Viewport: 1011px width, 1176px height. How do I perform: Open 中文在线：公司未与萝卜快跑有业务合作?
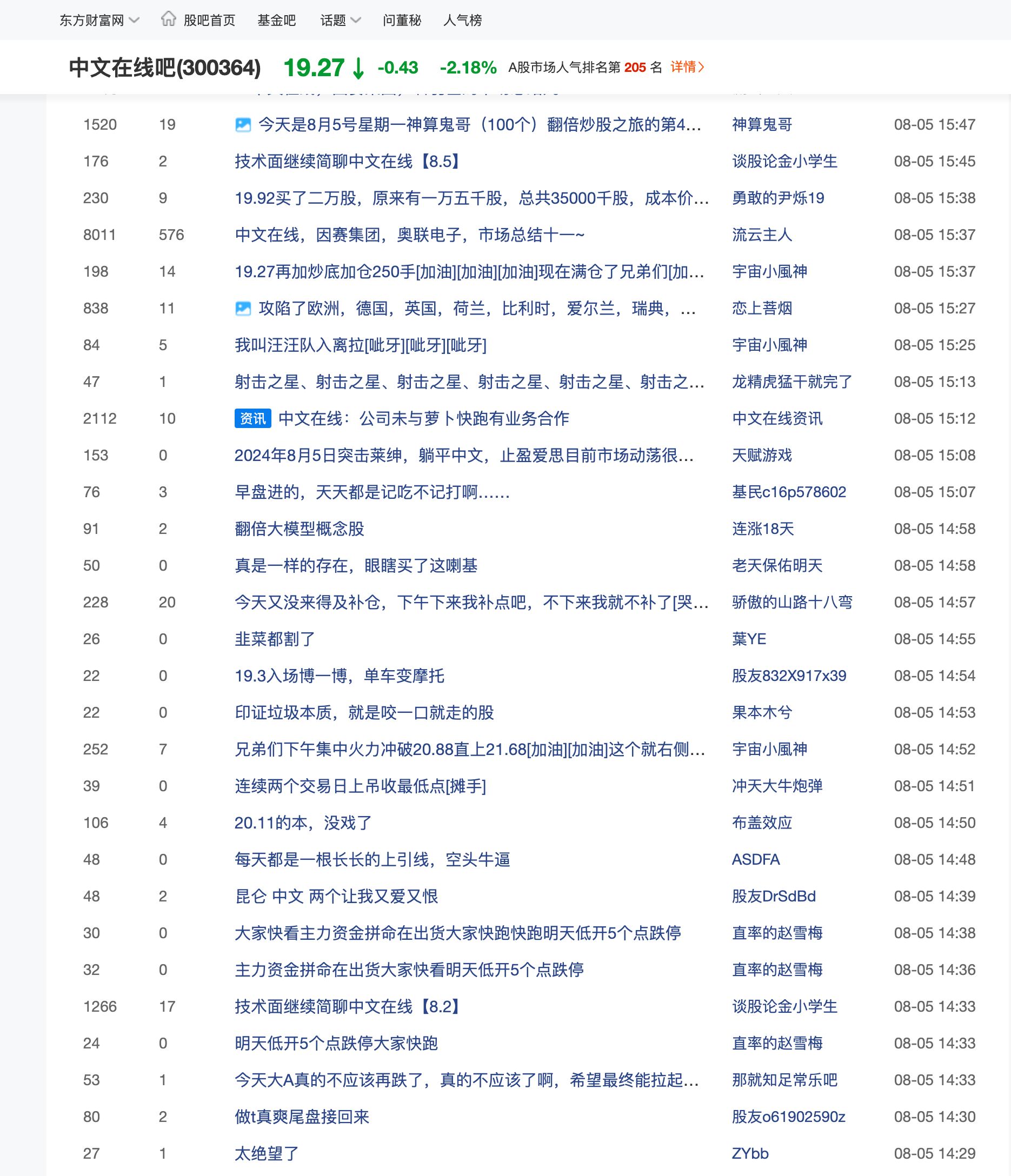click(x=423, y=419)
